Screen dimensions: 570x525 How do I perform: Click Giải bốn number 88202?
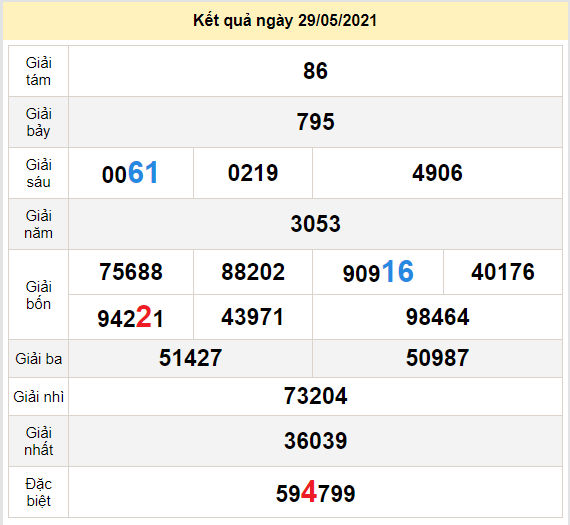253,272
